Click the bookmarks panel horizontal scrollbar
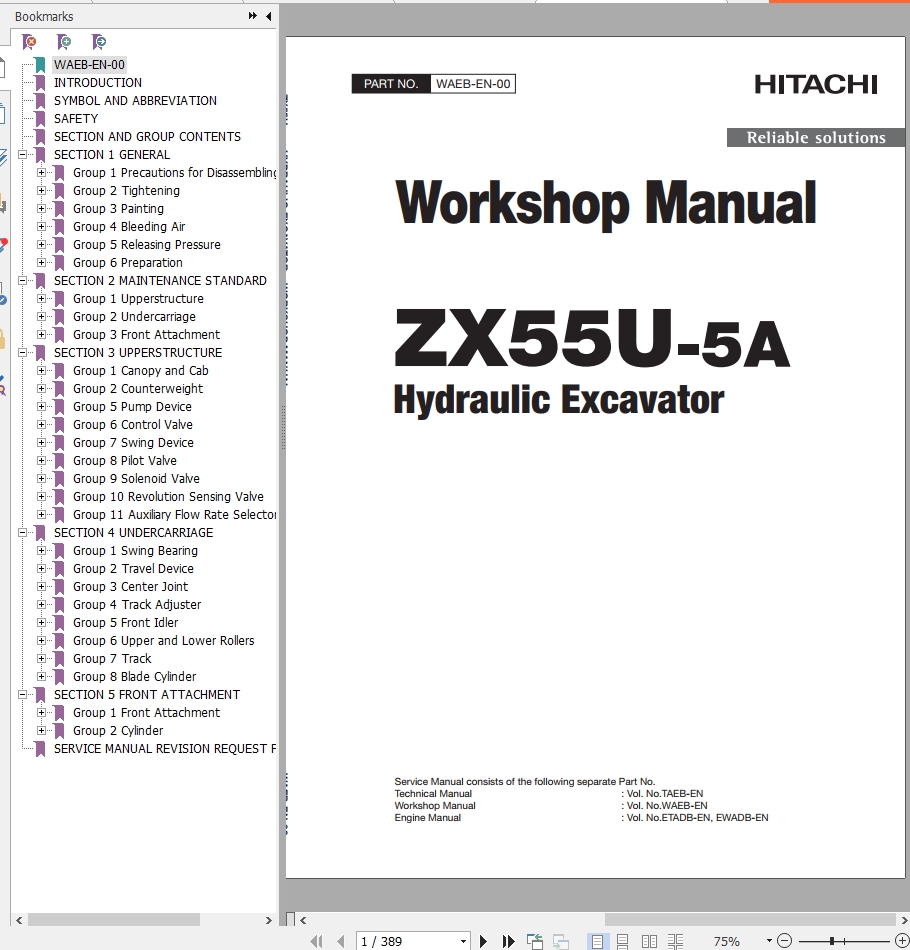 tap(114, 920)
